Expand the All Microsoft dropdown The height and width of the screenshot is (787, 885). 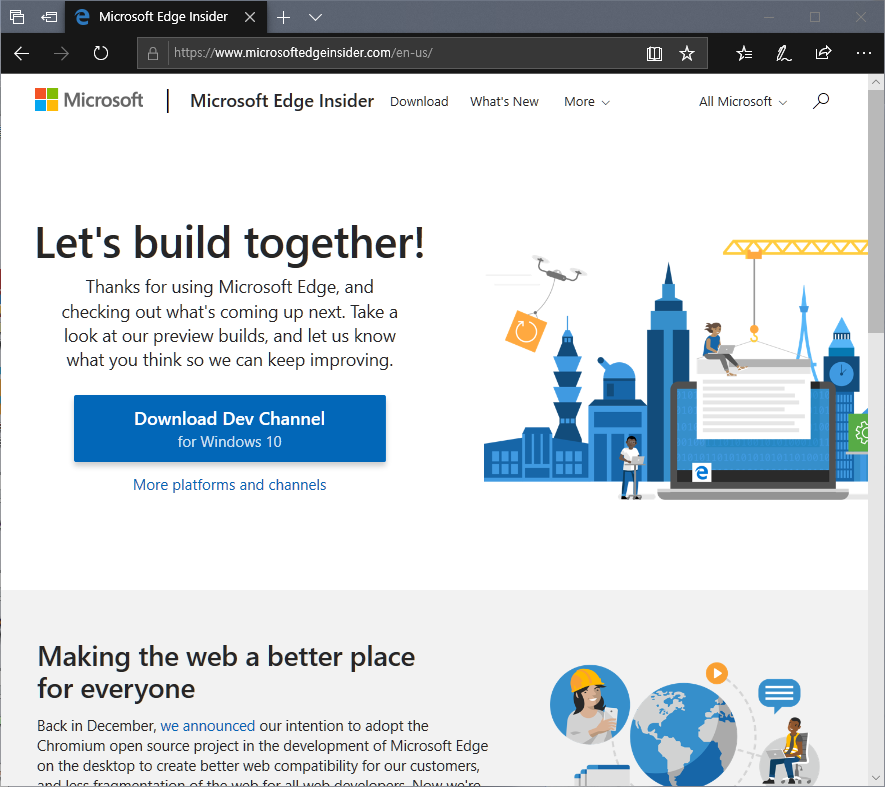(x=743, y=102)
